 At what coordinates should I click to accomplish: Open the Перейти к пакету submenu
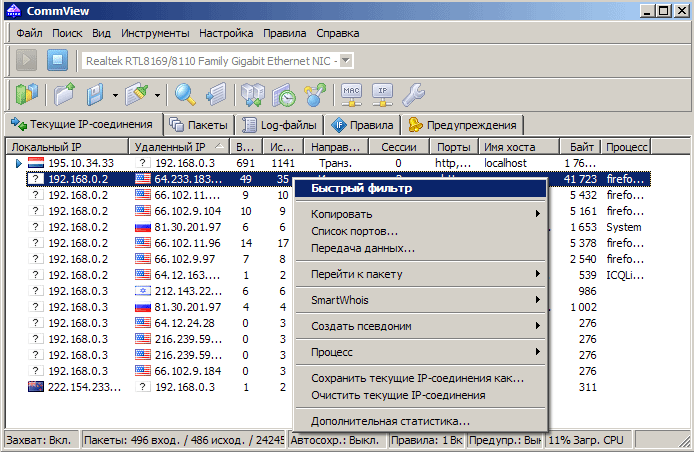pos(420,274)
